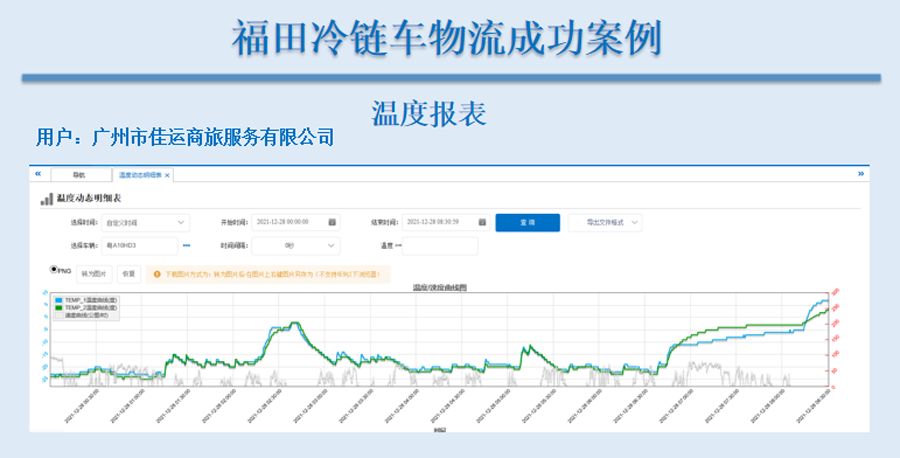Open calendar icon in 开始时间 field
900x458 pixels.
[332, 222]
